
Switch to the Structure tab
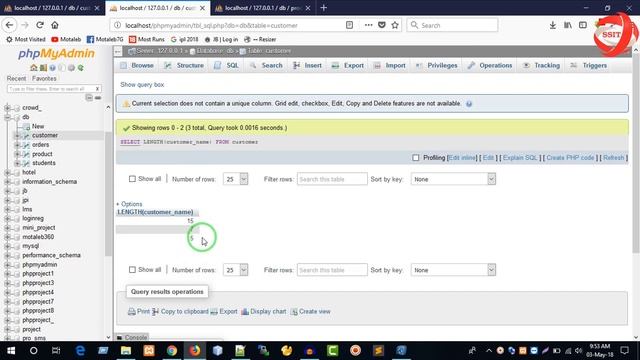pyautogui.click(x=184, y=65)
